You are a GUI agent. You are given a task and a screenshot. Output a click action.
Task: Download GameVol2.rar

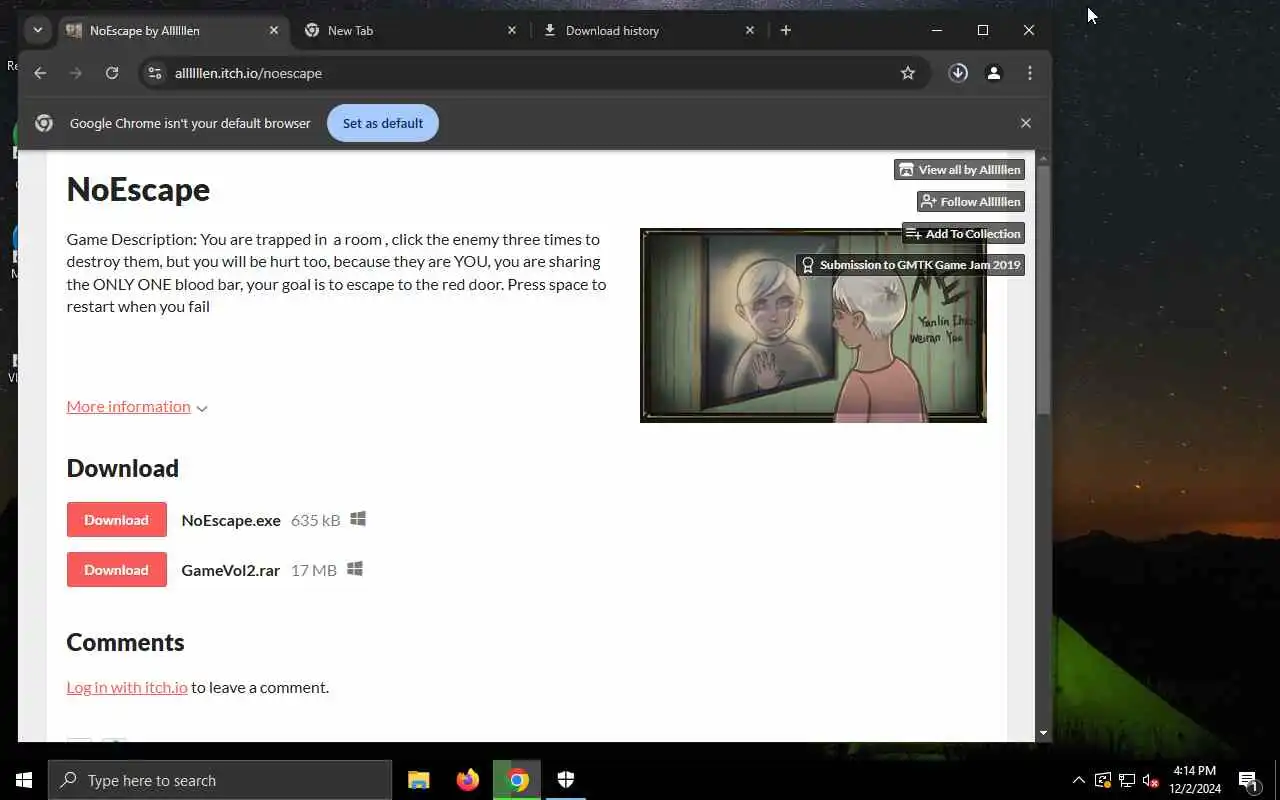point(117,570)
